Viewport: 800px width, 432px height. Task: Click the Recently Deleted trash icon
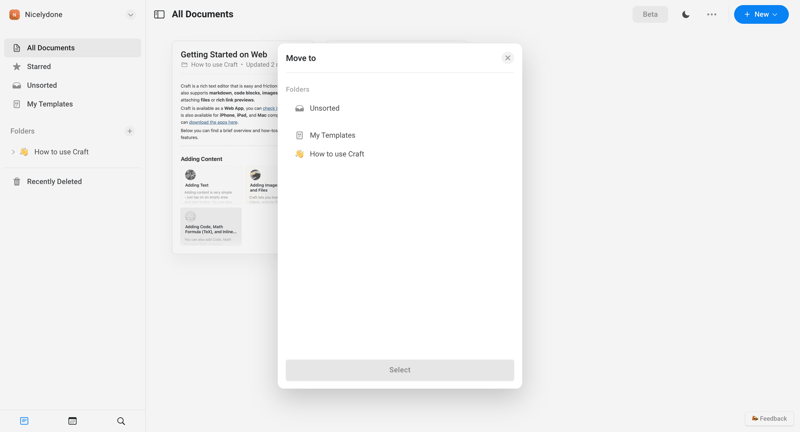[17, 182]
